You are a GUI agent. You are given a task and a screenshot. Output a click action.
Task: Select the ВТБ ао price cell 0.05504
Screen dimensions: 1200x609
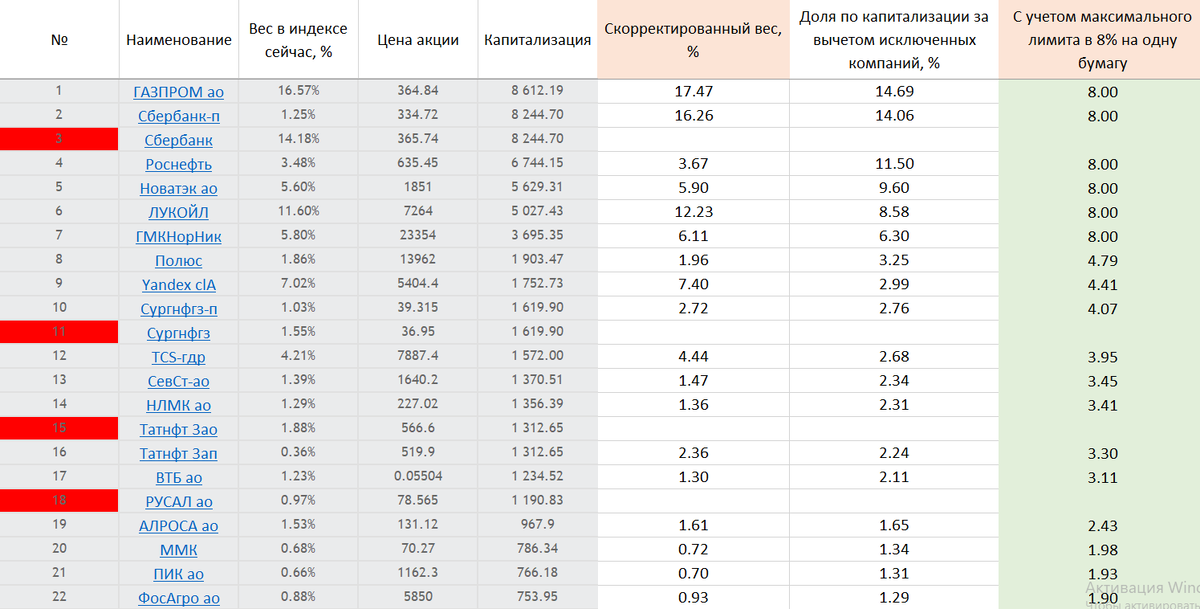pyautogui.click(x=419, y=477)
